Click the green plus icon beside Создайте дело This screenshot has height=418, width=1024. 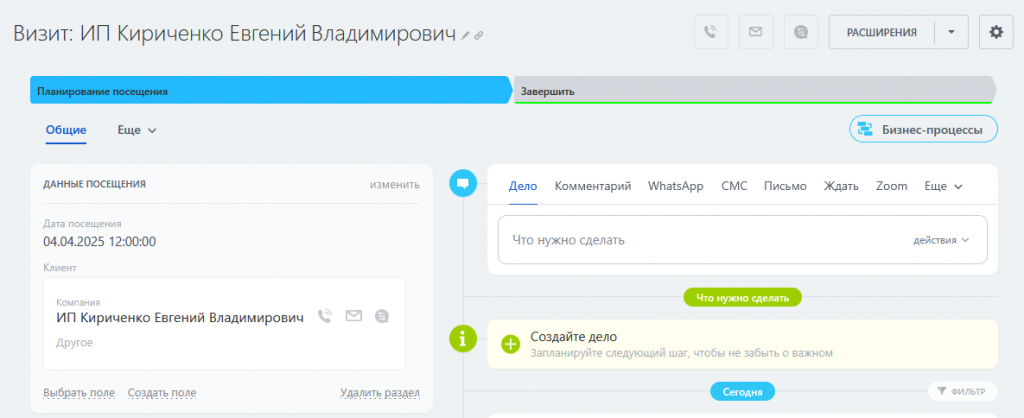coord(511,344)
